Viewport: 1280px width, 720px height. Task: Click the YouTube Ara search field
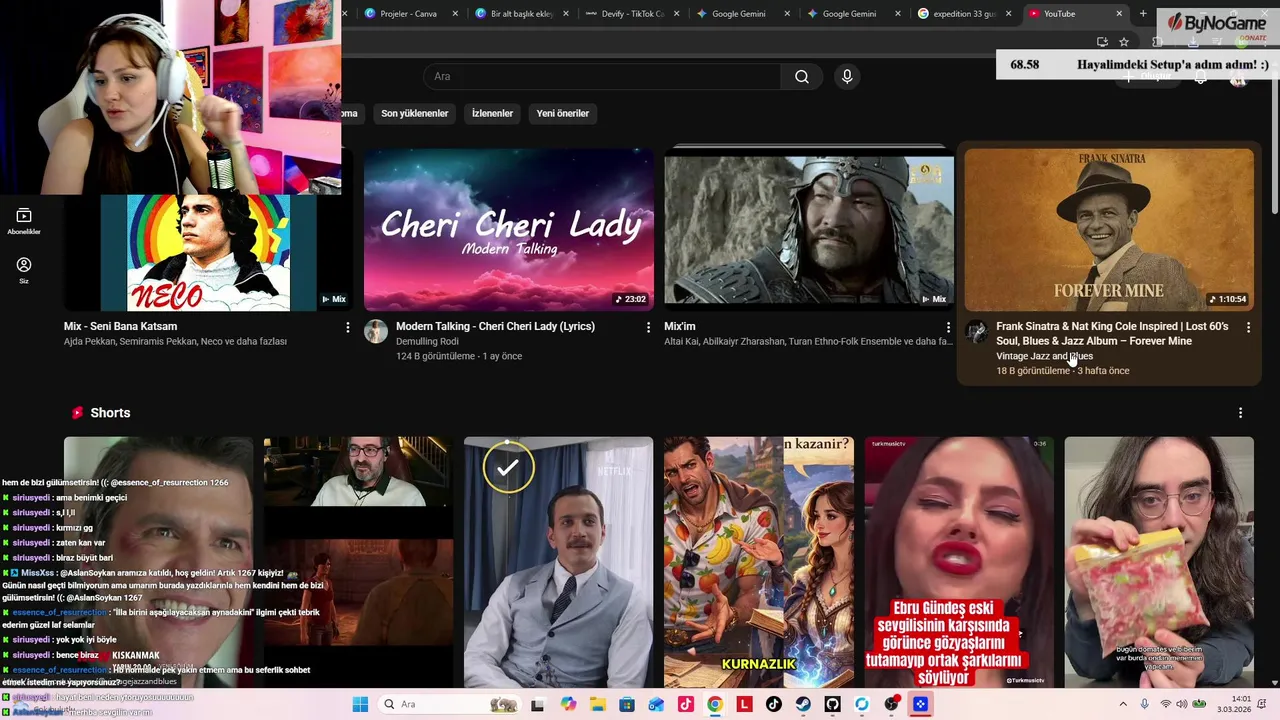[602, 77]
